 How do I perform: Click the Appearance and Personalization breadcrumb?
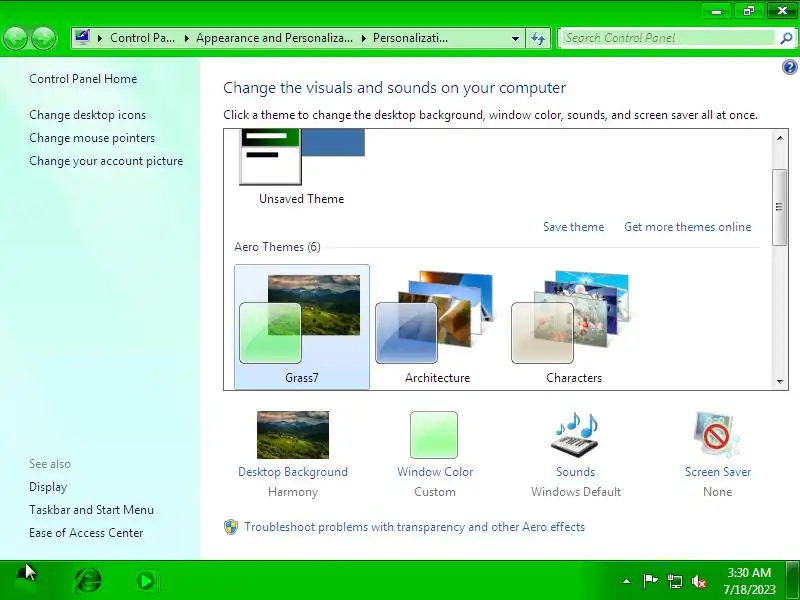click(x=274, y=38)
